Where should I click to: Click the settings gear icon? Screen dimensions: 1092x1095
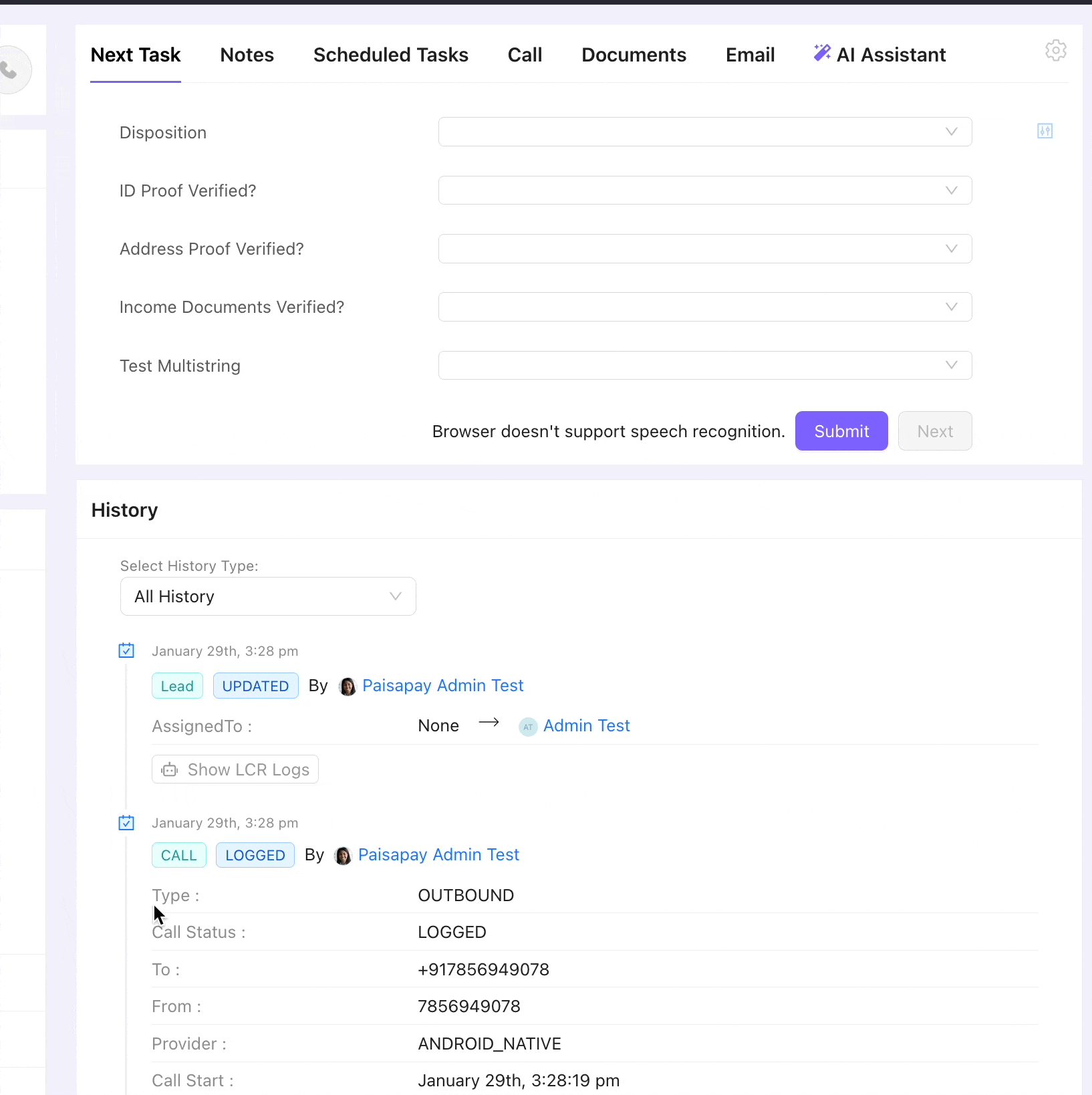click(x=1055, y=51)
